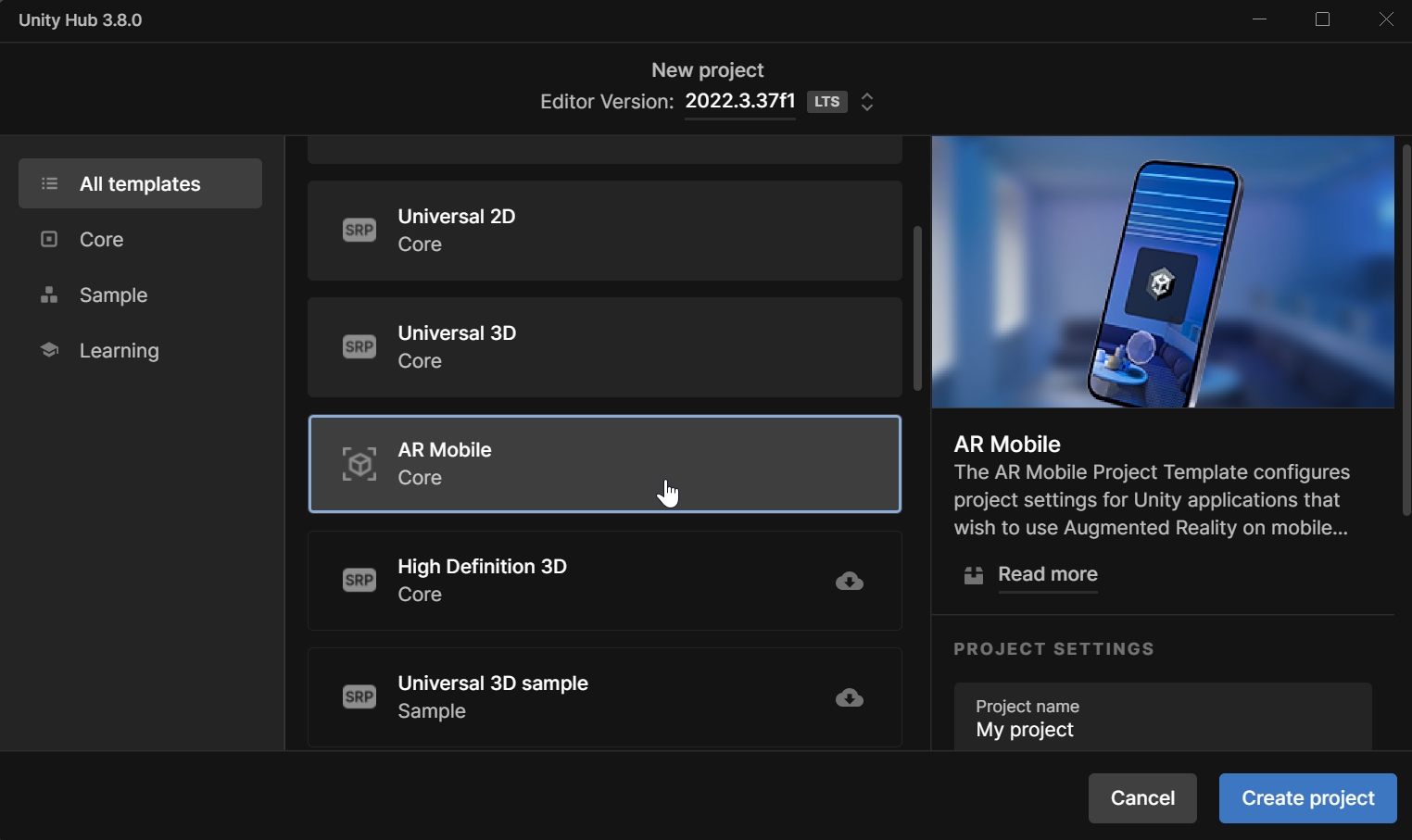The height and width of the screenshot is (840, 1412).
Task: Download the High Definition 3D template
Action: (x=850, y=581)
